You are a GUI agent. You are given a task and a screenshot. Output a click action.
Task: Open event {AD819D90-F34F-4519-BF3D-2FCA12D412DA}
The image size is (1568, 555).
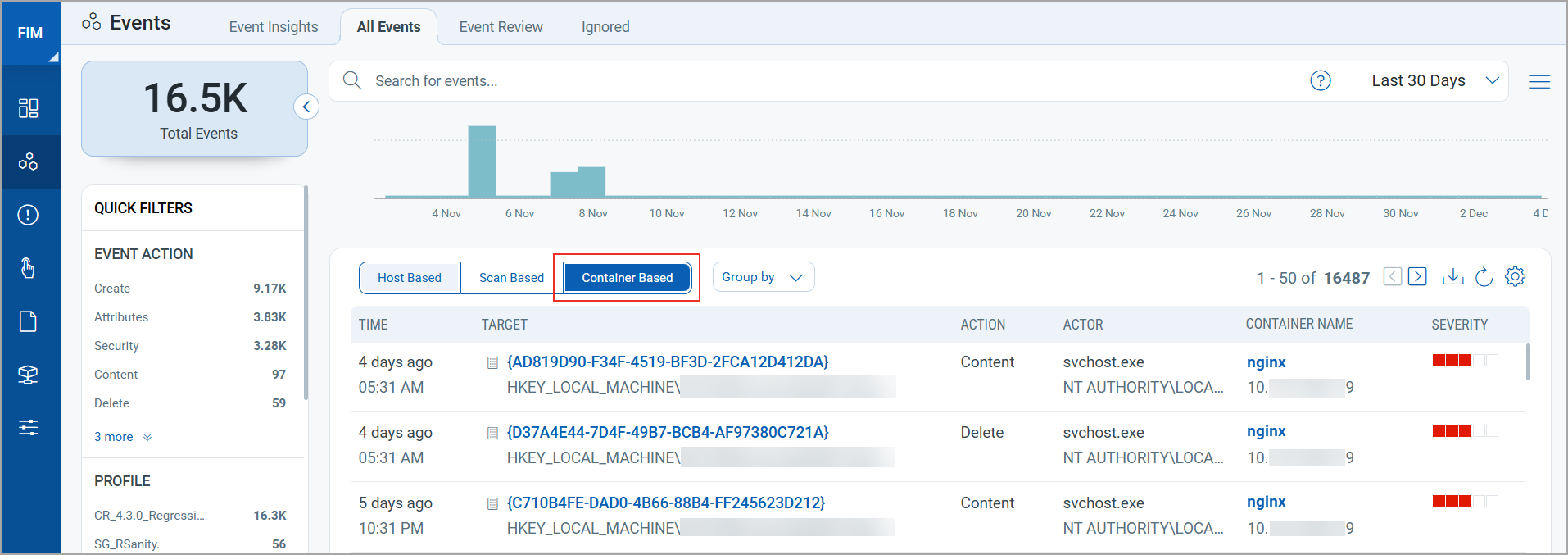(668, 362)
